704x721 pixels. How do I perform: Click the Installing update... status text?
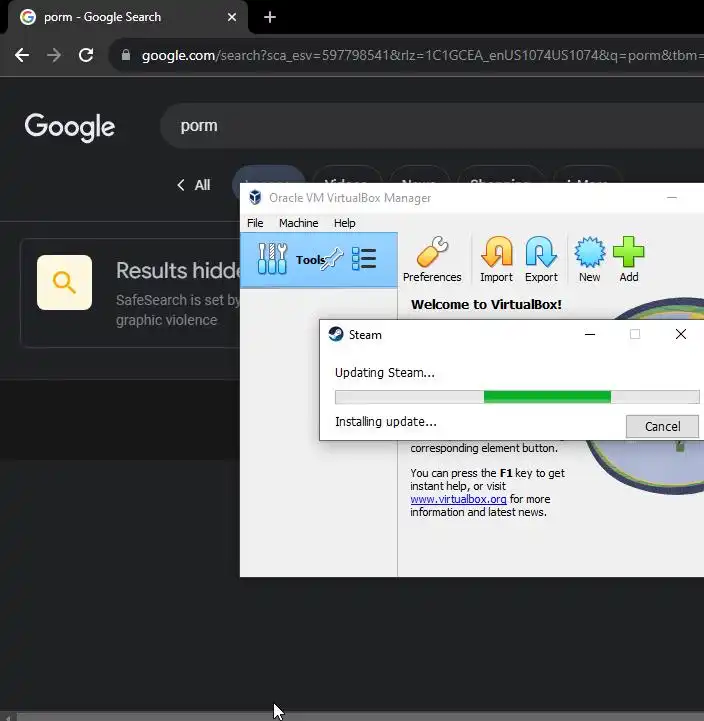[386, 422]
